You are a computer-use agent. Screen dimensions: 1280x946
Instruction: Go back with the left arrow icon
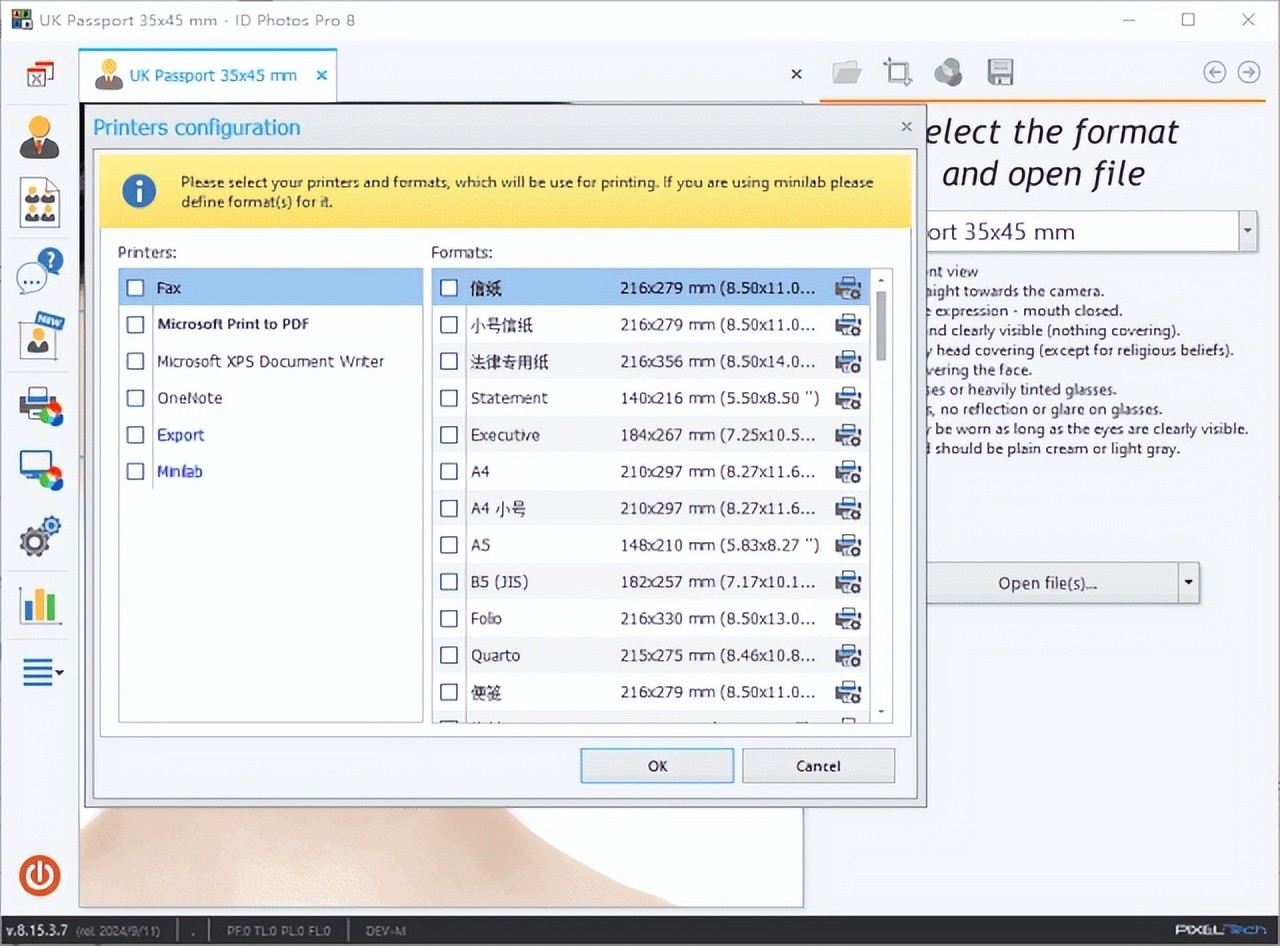(1215, 72)
